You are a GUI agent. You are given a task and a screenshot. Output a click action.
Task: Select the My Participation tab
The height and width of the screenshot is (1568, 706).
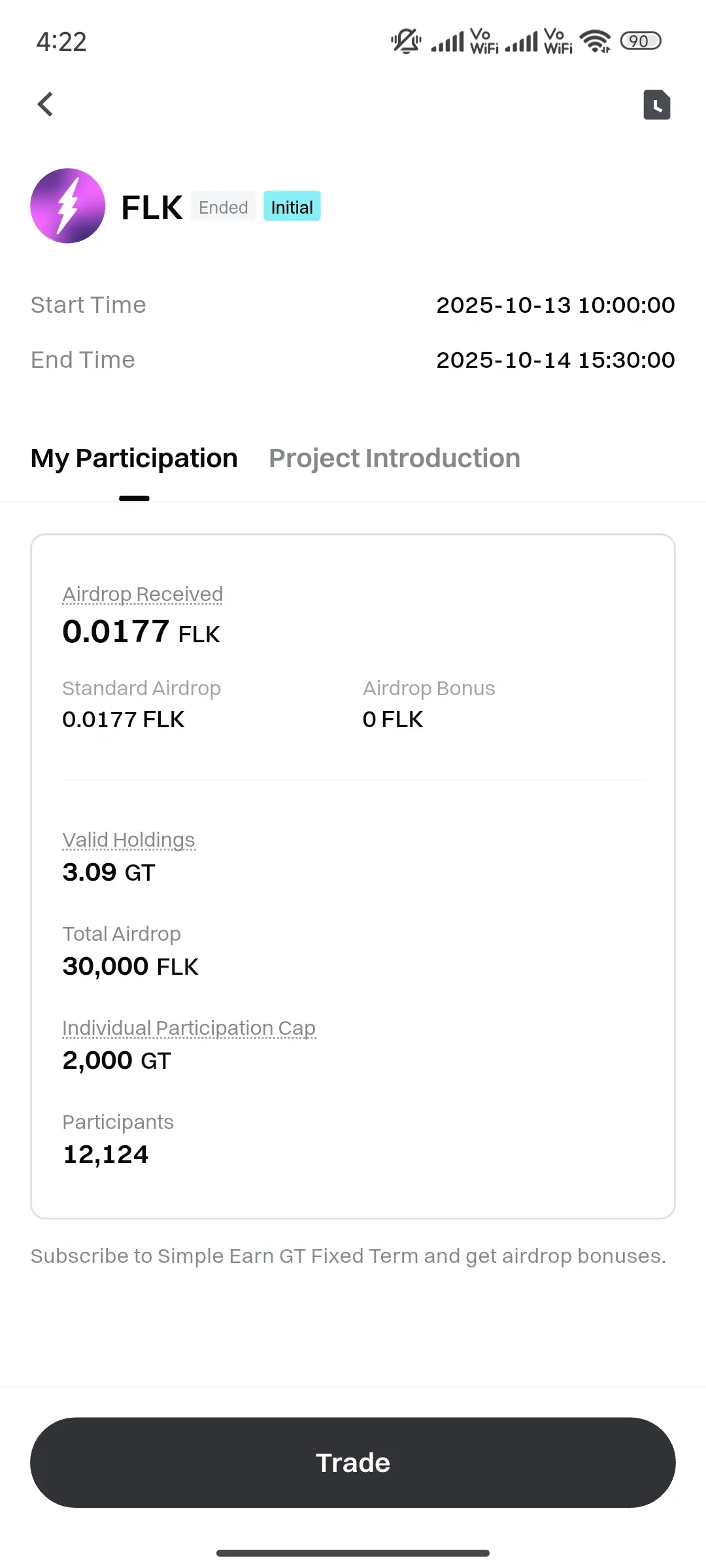134,459
